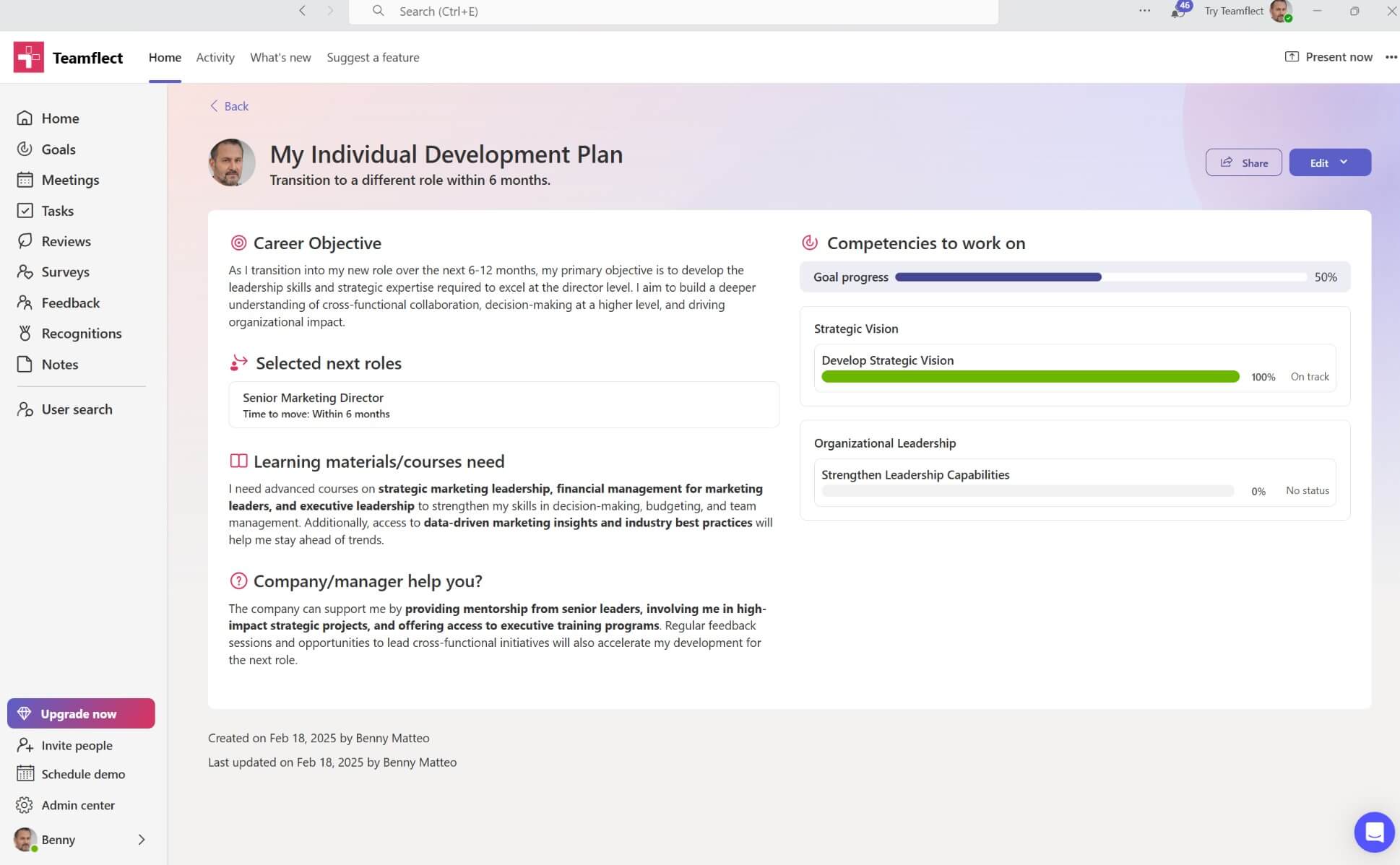The image size is (1400, 865).
Task: Click the search input field
Action: coord(672,12)
